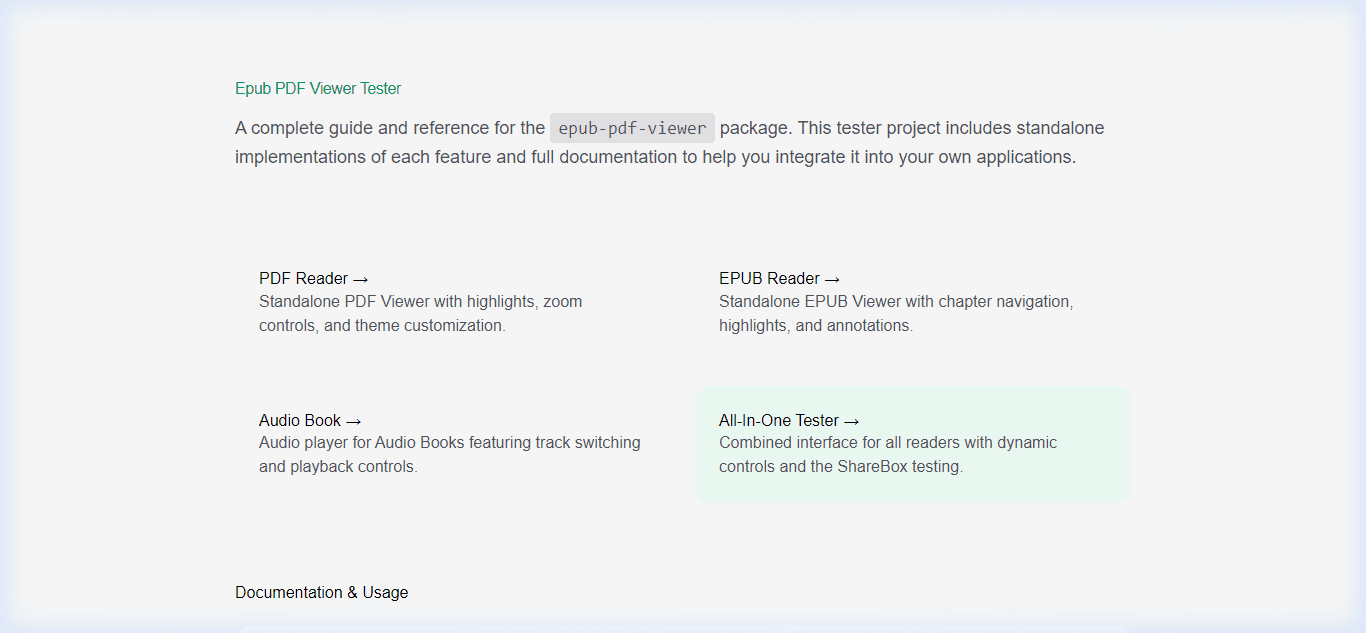Open the Audio Book card link
The image size is (1366, 633).
pyautogui.click(x=453, y=444)
